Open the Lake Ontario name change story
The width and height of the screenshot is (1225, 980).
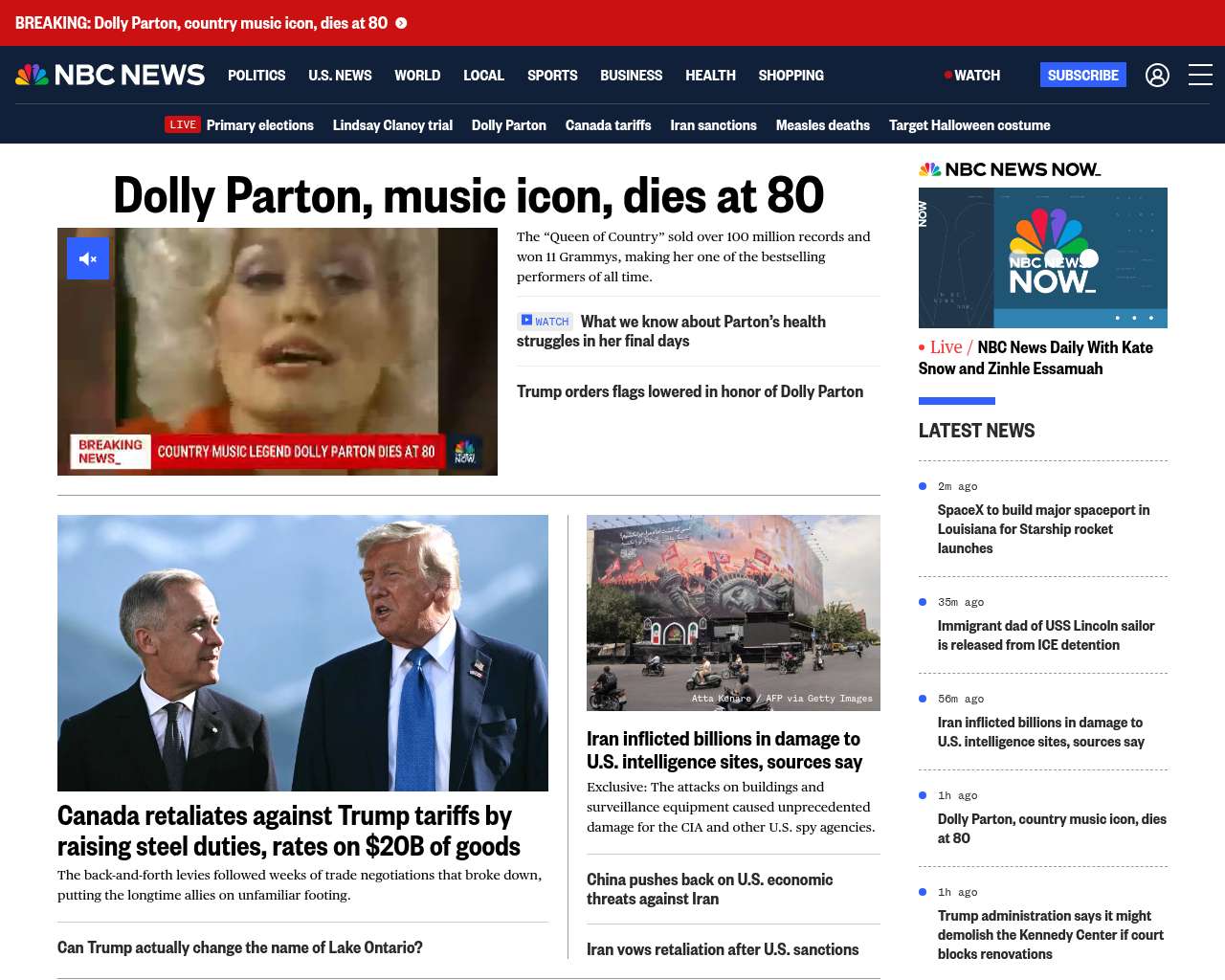click(x=240, y=947)
